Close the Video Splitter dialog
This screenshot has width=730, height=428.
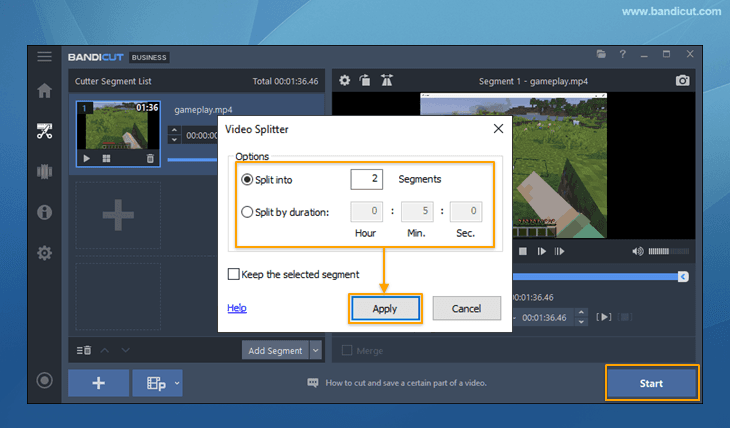498,129
